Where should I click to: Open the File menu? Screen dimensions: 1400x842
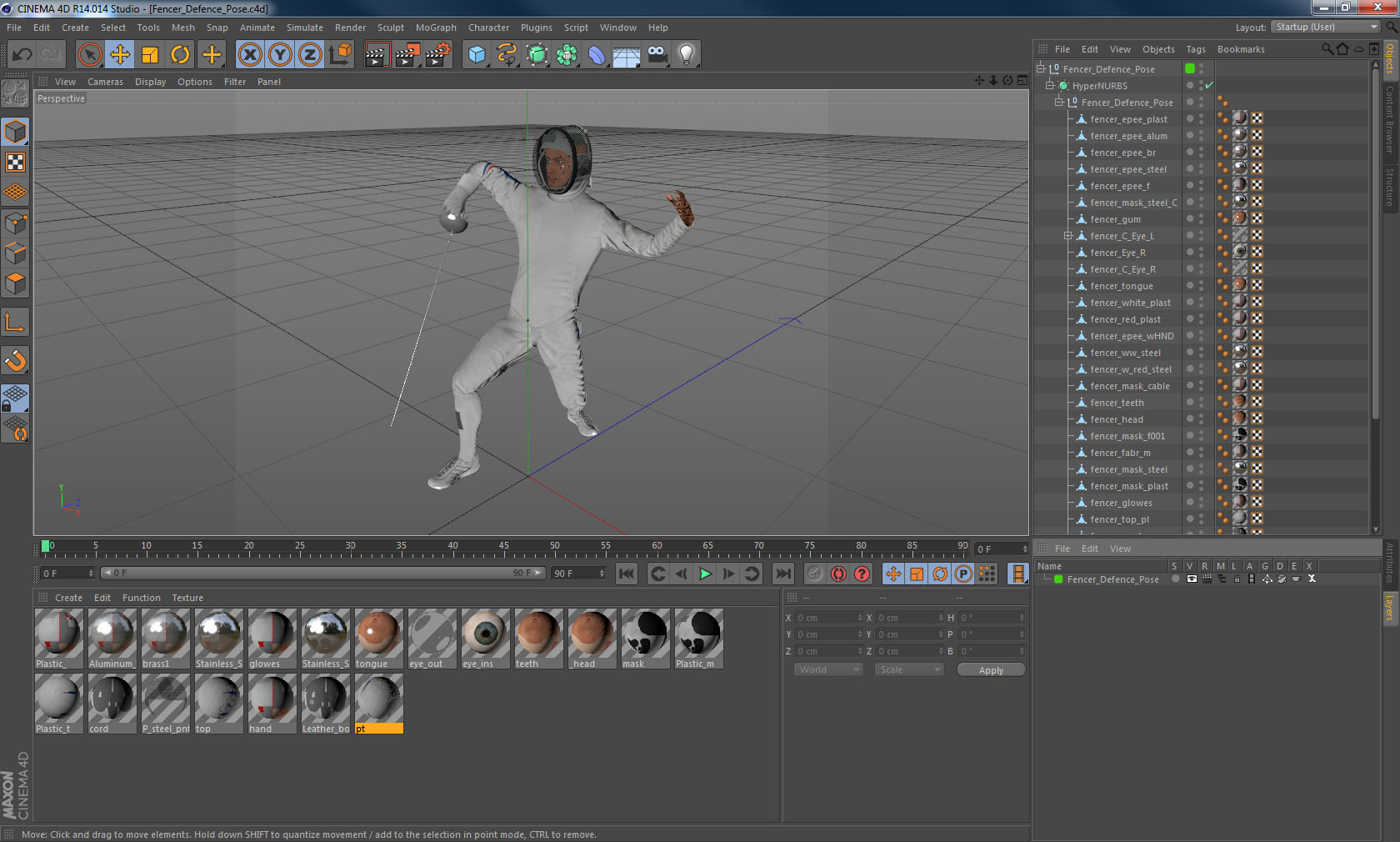pos(14,28)
